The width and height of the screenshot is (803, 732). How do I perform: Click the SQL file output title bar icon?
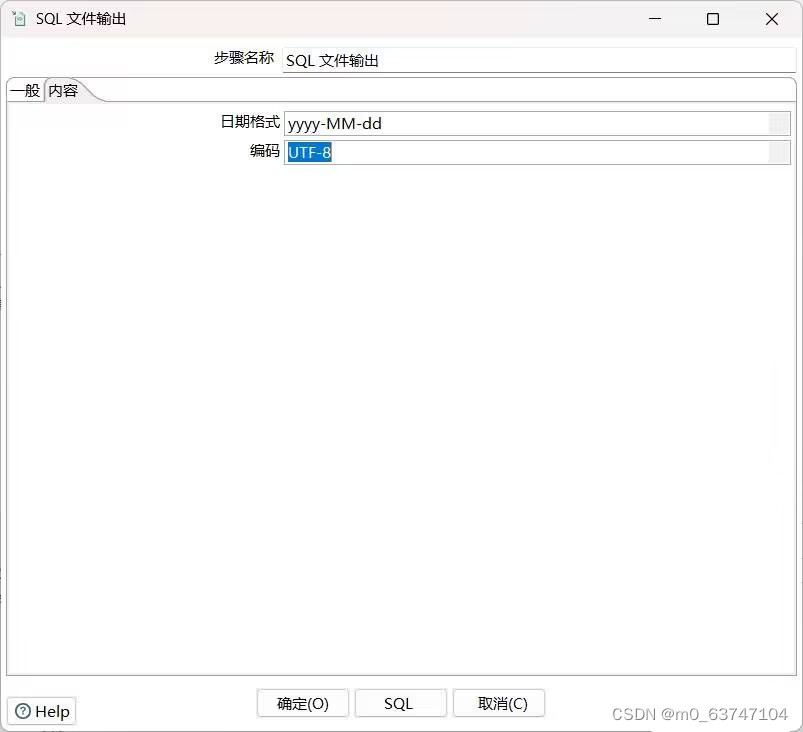coord(19,19)
